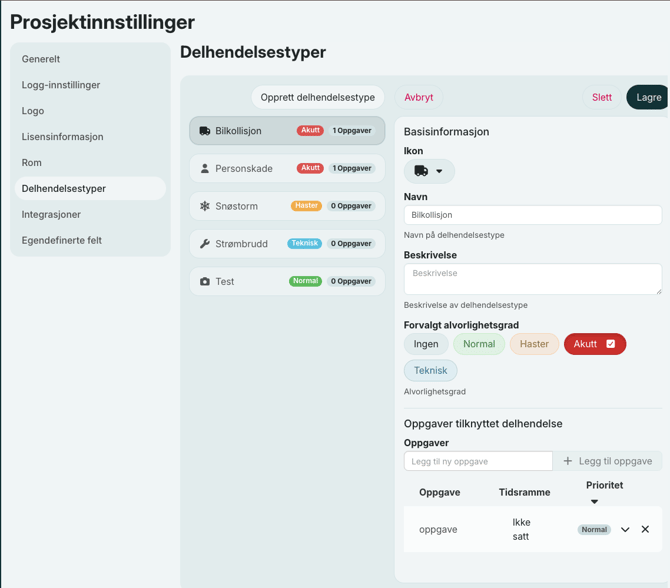670x588 pixels.
Task: Select Teknisk severity option
Action: [430, 370]
